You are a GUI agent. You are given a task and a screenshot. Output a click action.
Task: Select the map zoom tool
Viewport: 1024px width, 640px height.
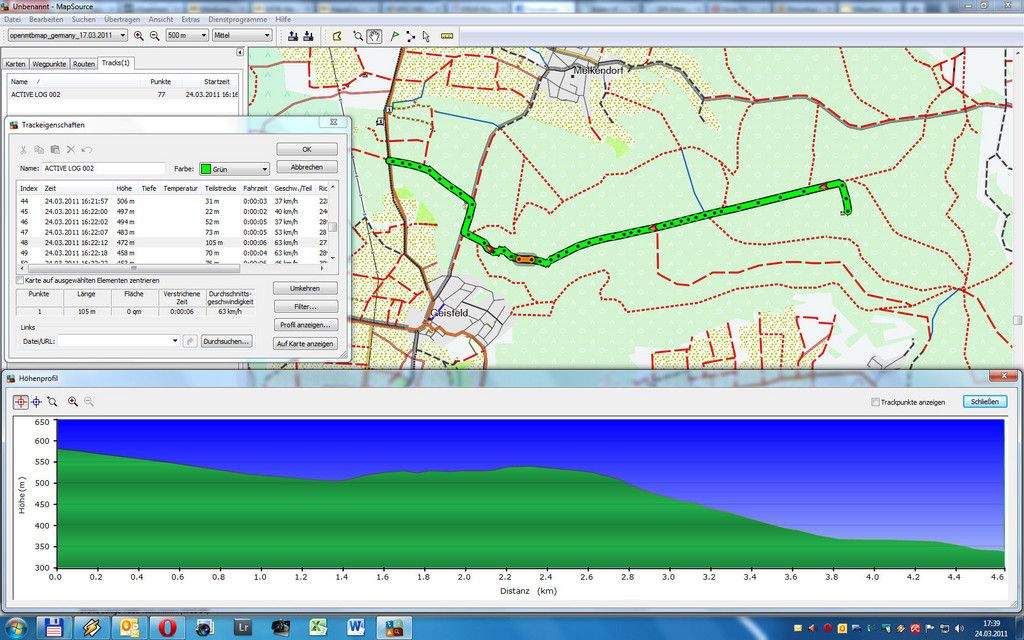(x=358, y=36)
